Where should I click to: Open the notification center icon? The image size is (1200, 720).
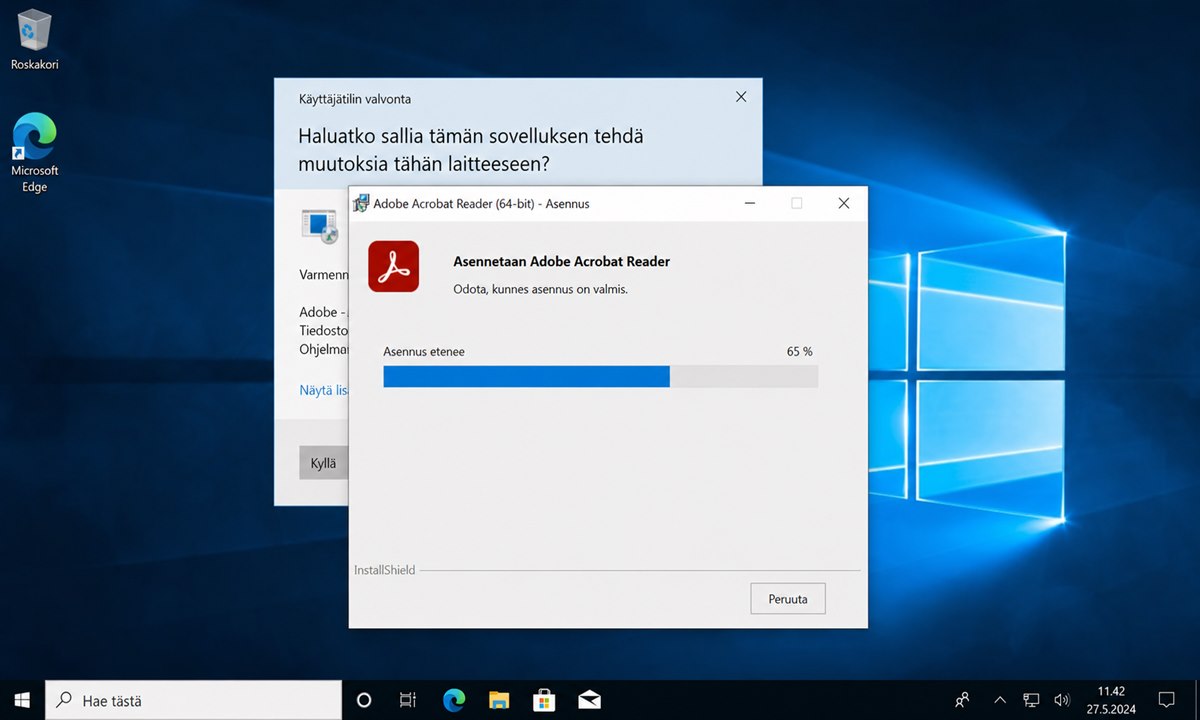coord(1166,700)
